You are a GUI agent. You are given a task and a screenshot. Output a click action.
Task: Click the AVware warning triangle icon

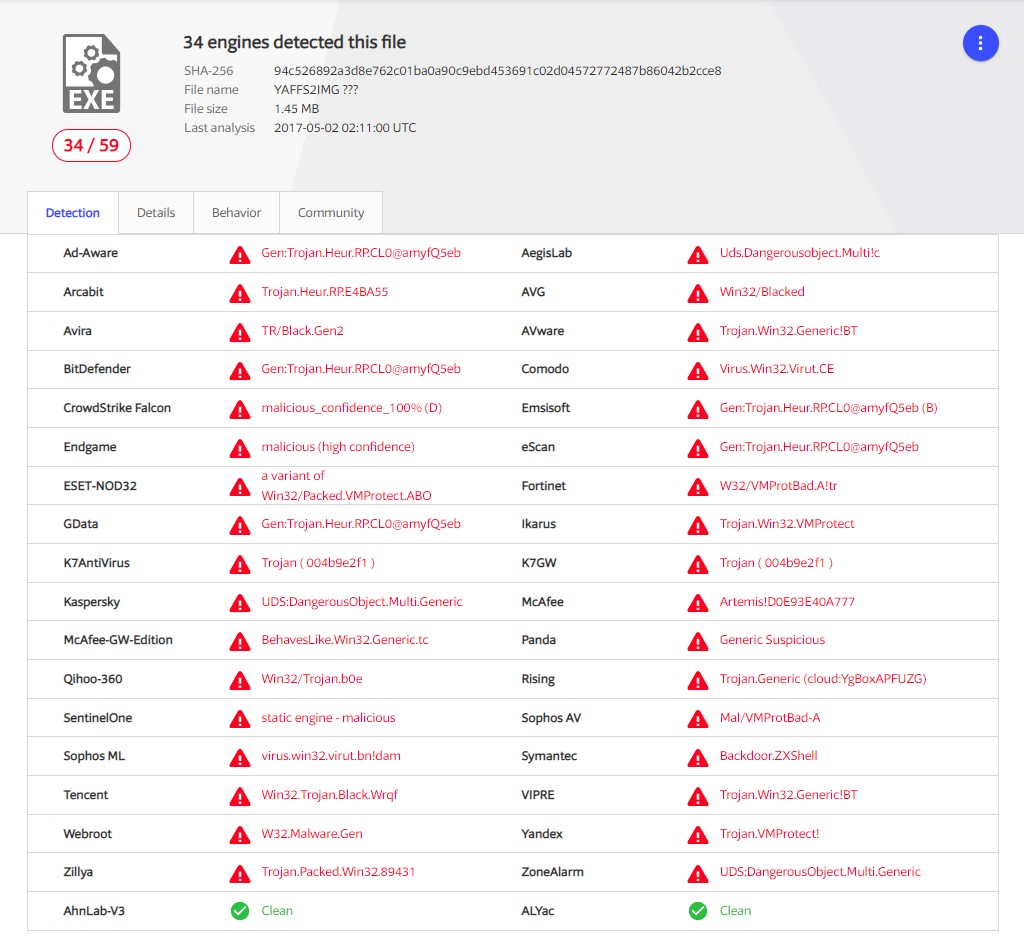698,333
